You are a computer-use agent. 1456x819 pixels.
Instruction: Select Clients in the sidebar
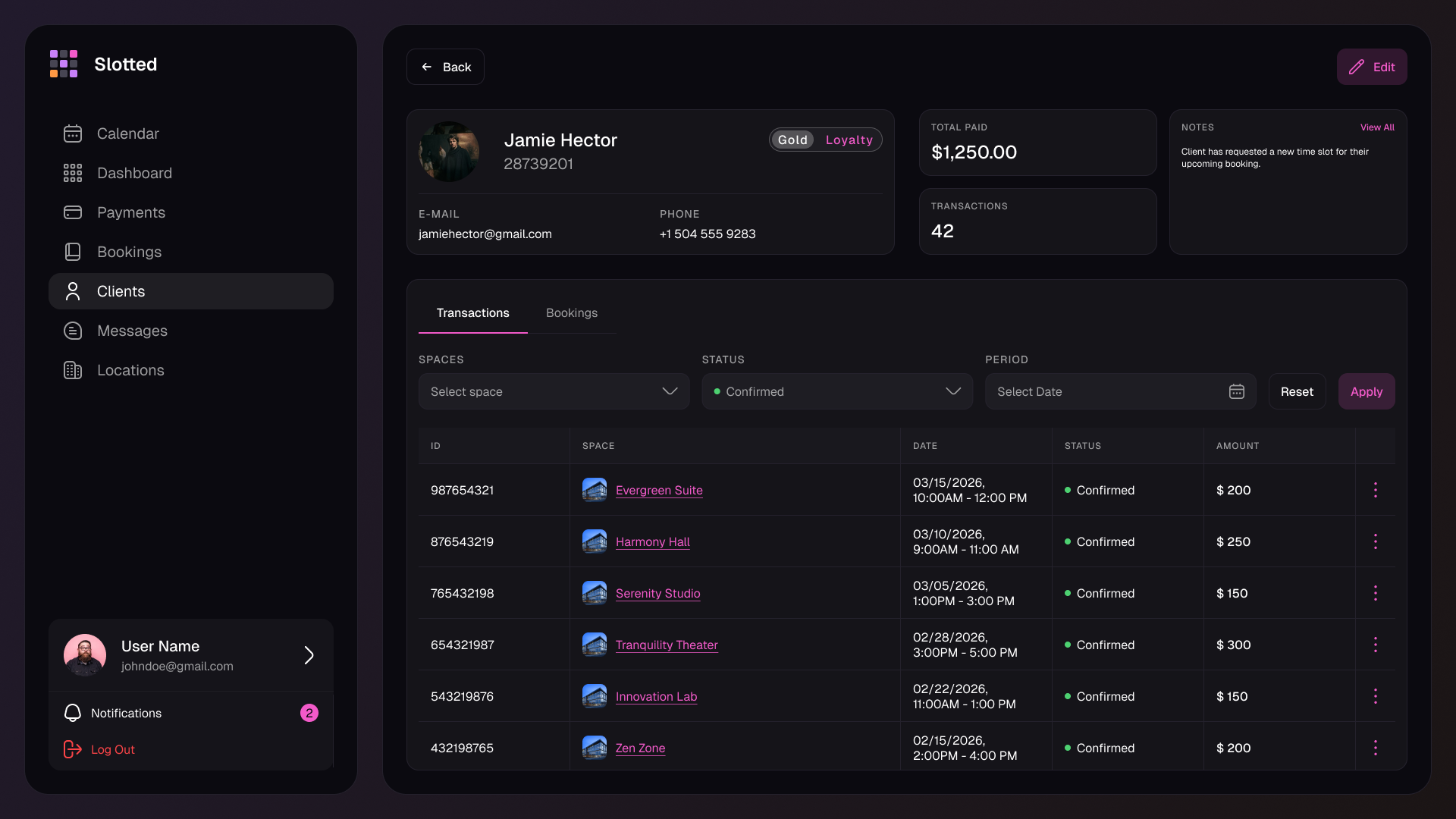[191, 291]
